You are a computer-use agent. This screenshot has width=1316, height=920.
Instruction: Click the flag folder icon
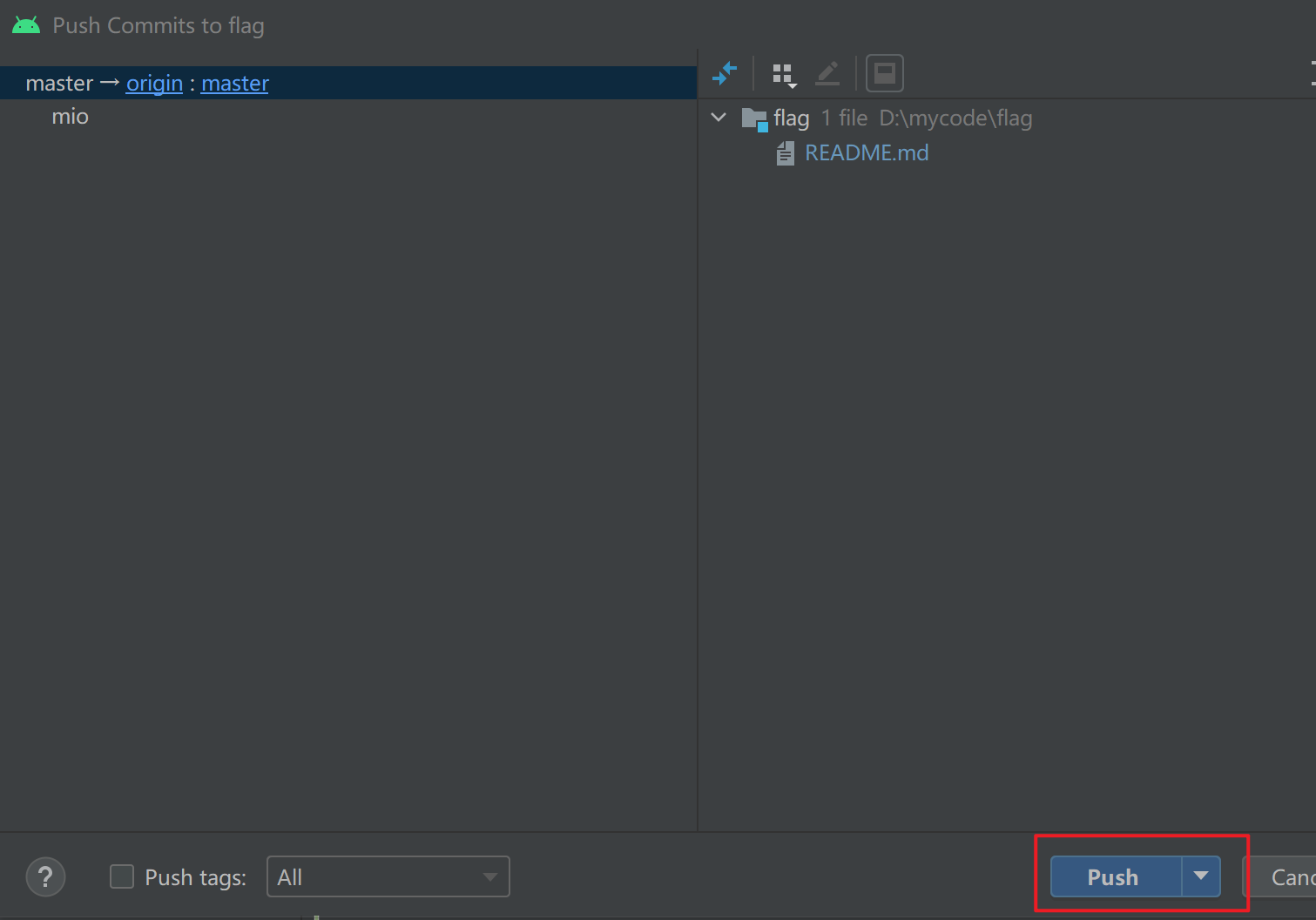pyautogui.click(x=754, y=118)
